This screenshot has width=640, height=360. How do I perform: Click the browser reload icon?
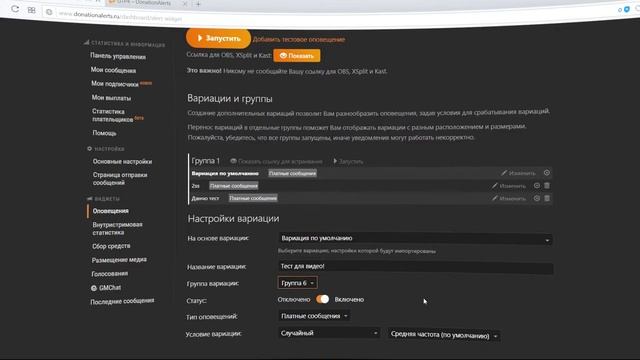[x=15, y=9]
